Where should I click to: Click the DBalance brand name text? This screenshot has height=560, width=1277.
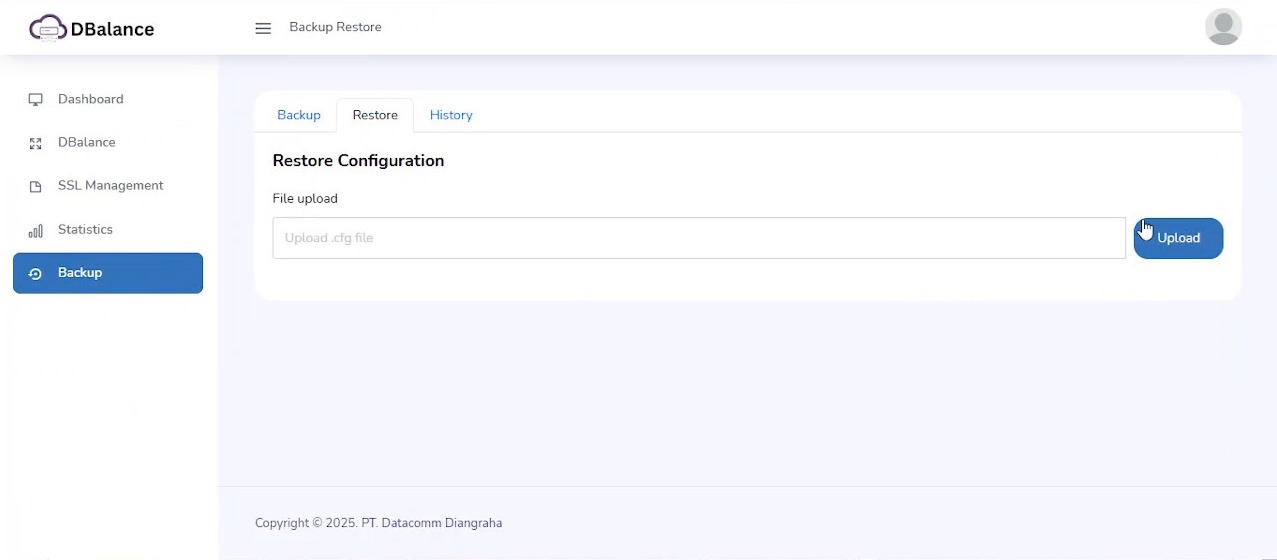click(112, 29)
